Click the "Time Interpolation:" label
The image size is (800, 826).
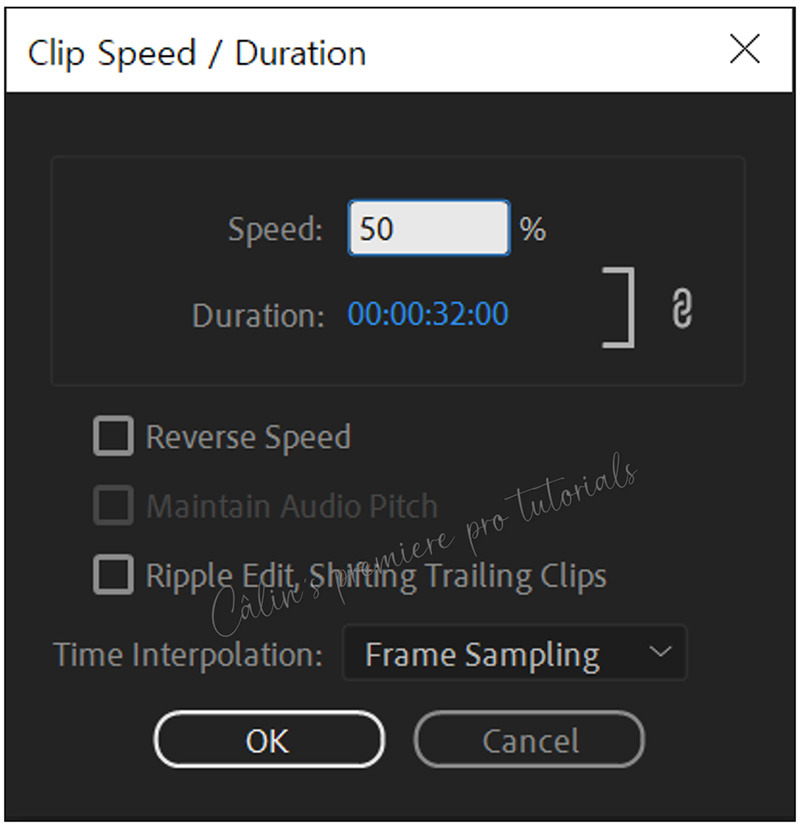(x=187, y=655)
